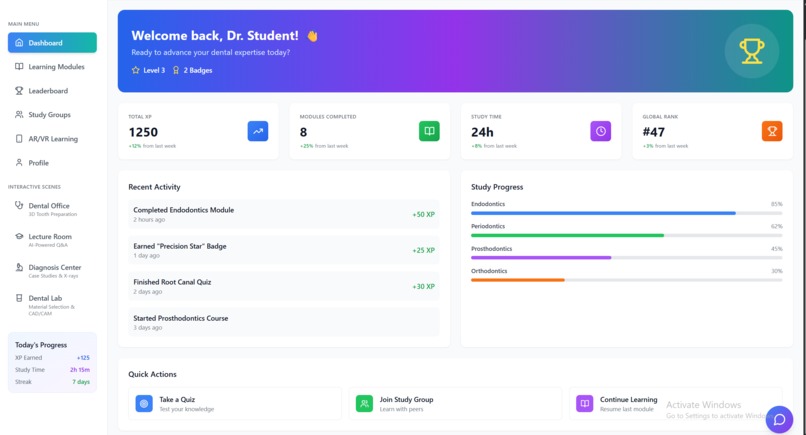Go to the Leaderboard page
806x435 pixels.
52,90
